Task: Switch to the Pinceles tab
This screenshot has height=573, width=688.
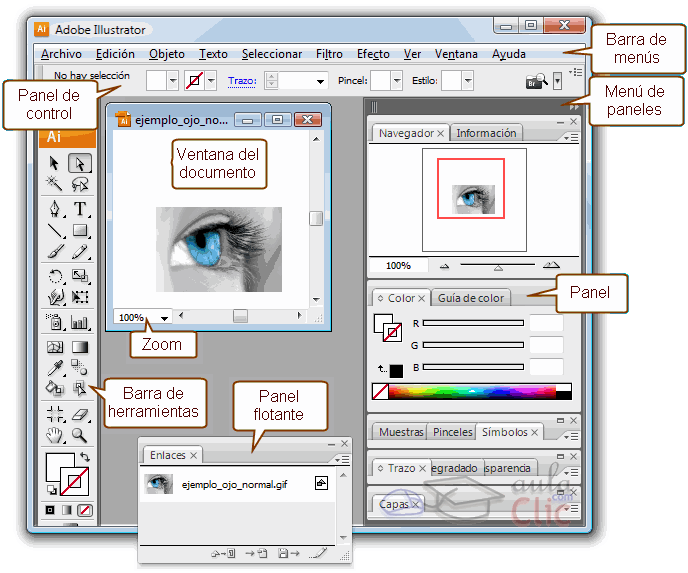Action: [x=452, y=432]
